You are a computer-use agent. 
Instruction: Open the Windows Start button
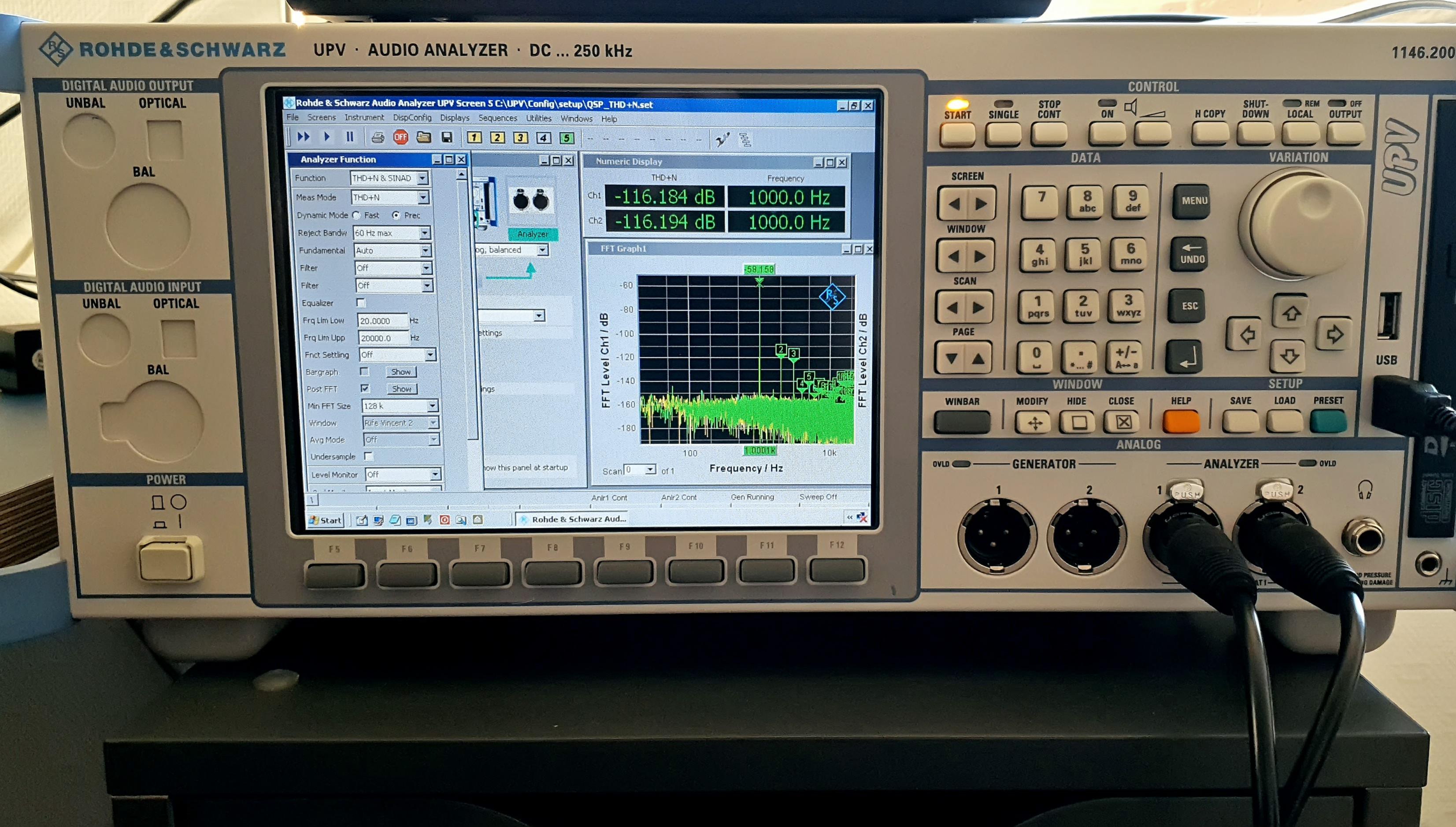326,520
